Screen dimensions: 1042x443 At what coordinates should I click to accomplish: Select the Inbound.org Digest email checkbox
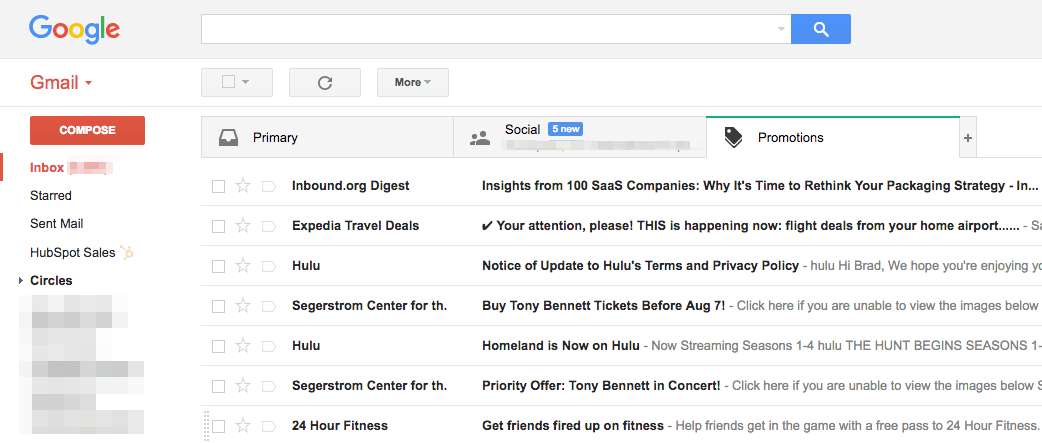[x=218, y=187]
